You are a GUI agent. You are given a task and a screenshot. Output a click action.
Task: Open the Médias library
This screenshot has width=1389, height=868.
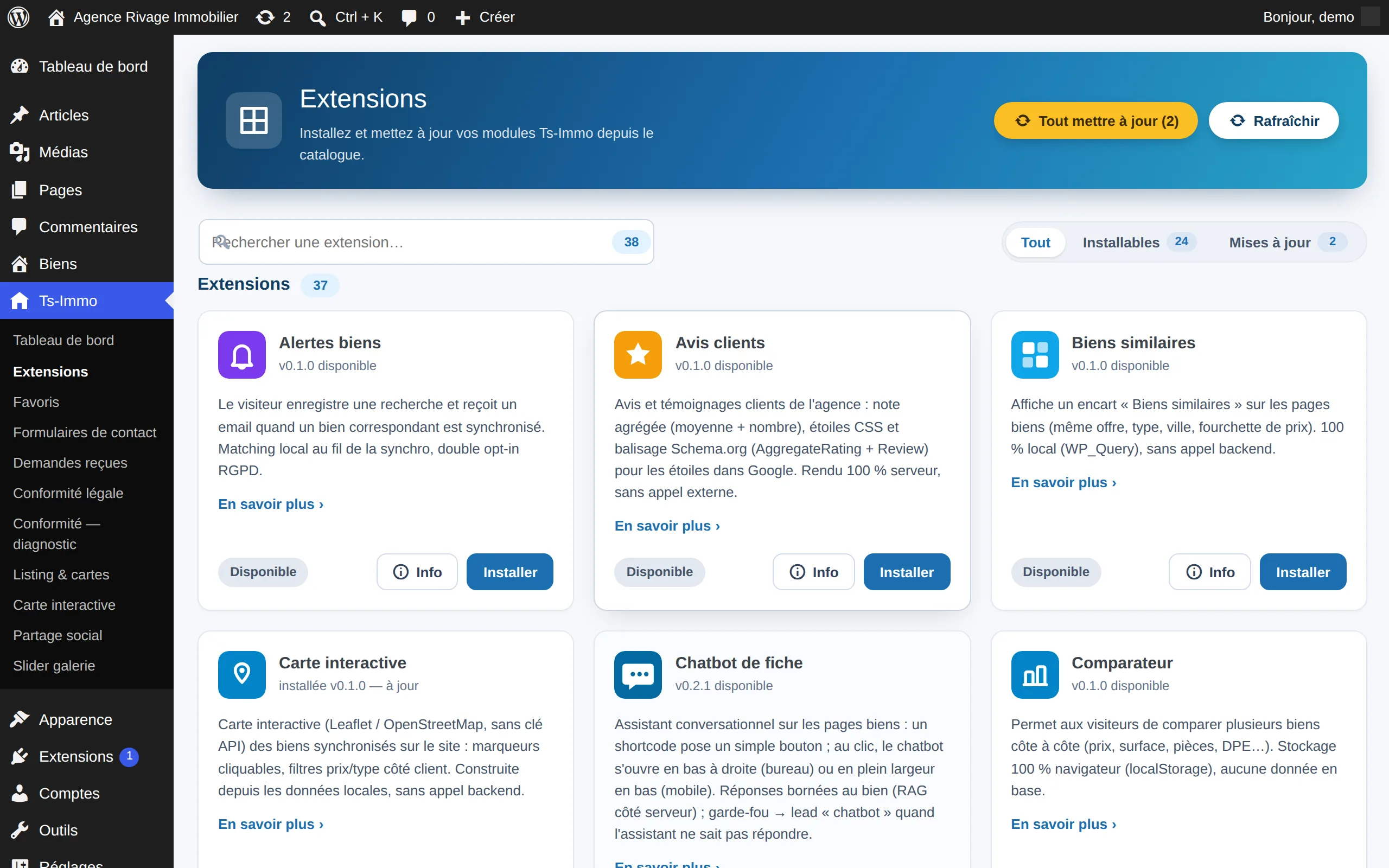click(87, 152)
